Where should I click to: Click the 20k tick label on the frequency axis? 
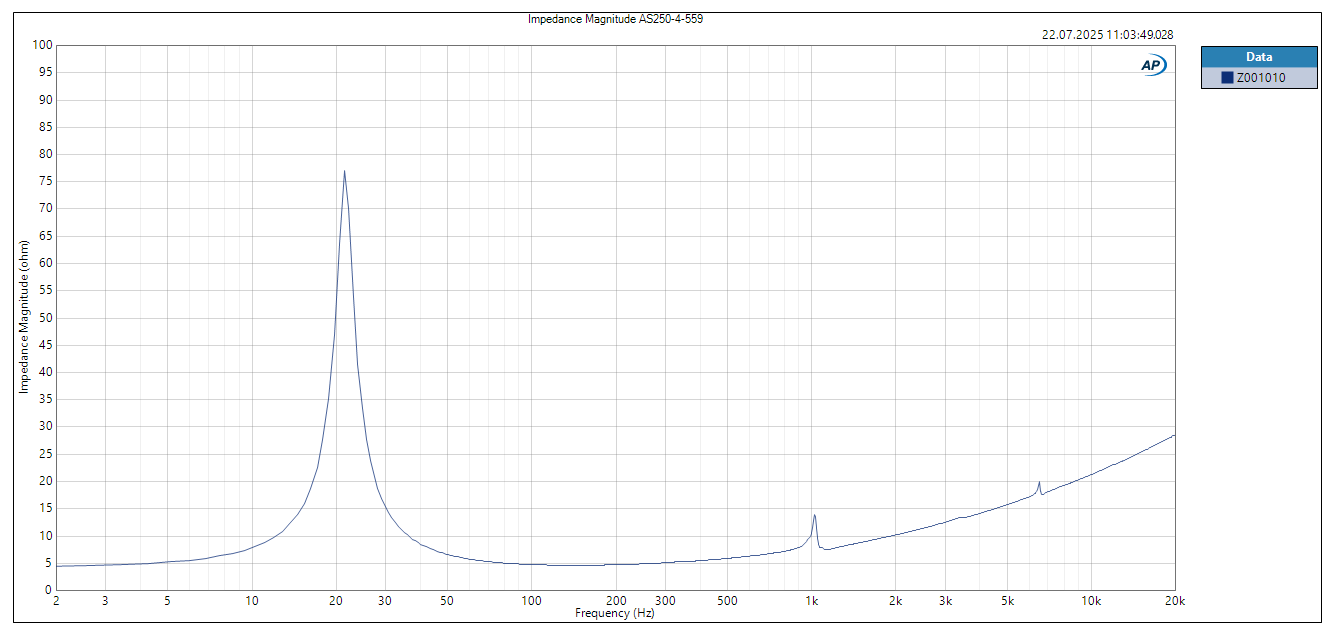[1175, 599]
